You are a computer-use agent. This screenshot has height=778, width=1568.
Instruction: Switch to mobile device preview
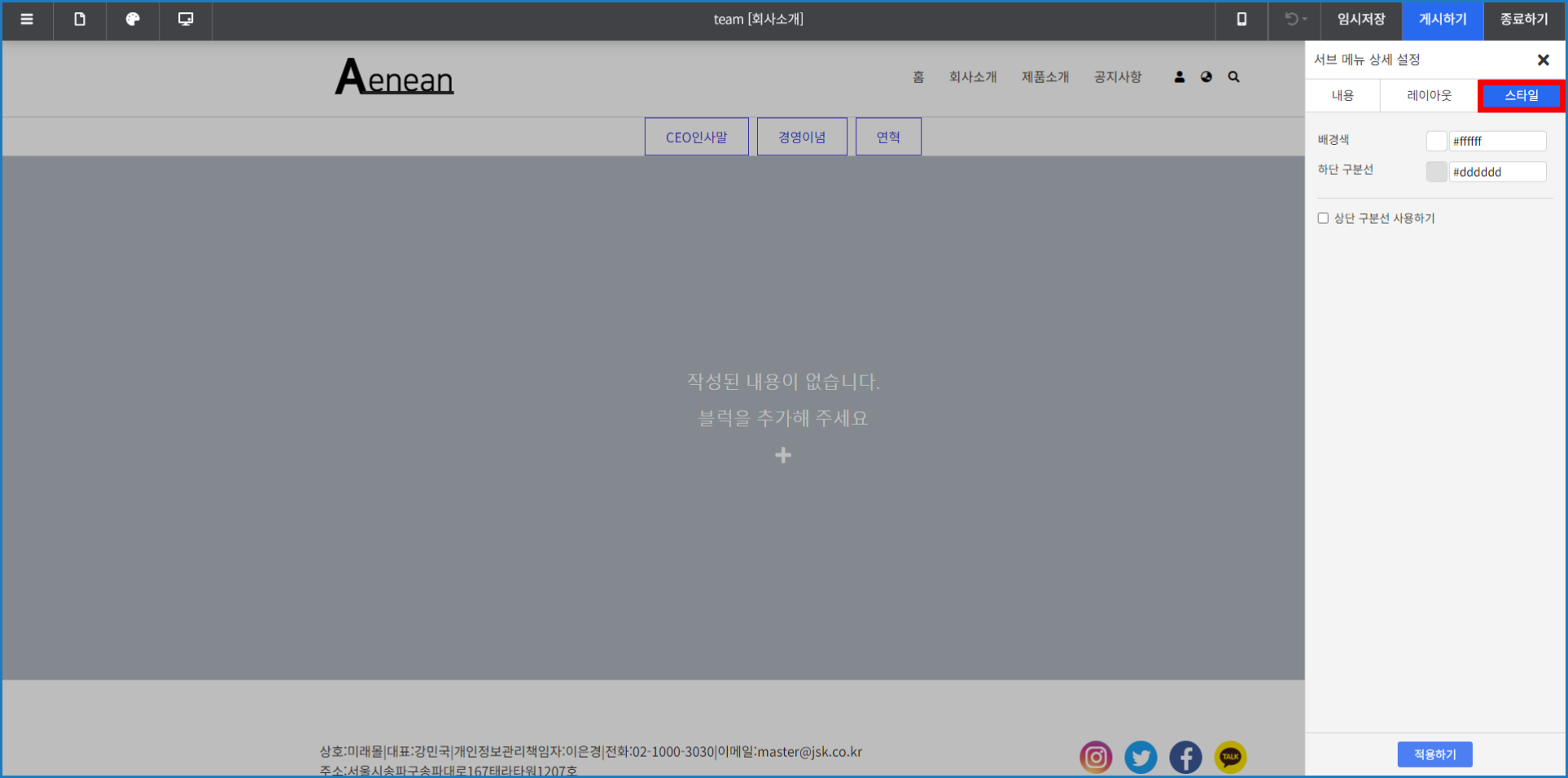point(1242,20)
